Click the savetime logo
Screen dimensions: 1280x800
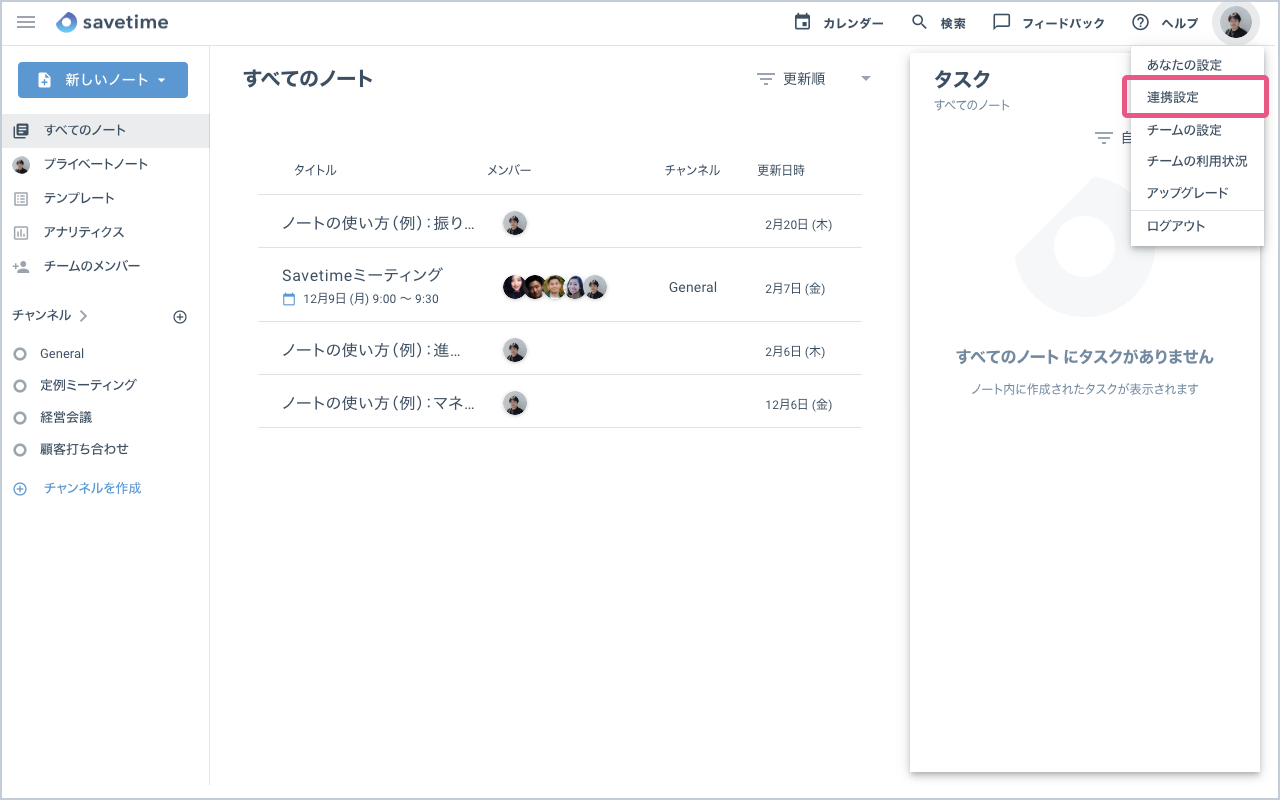112,22
